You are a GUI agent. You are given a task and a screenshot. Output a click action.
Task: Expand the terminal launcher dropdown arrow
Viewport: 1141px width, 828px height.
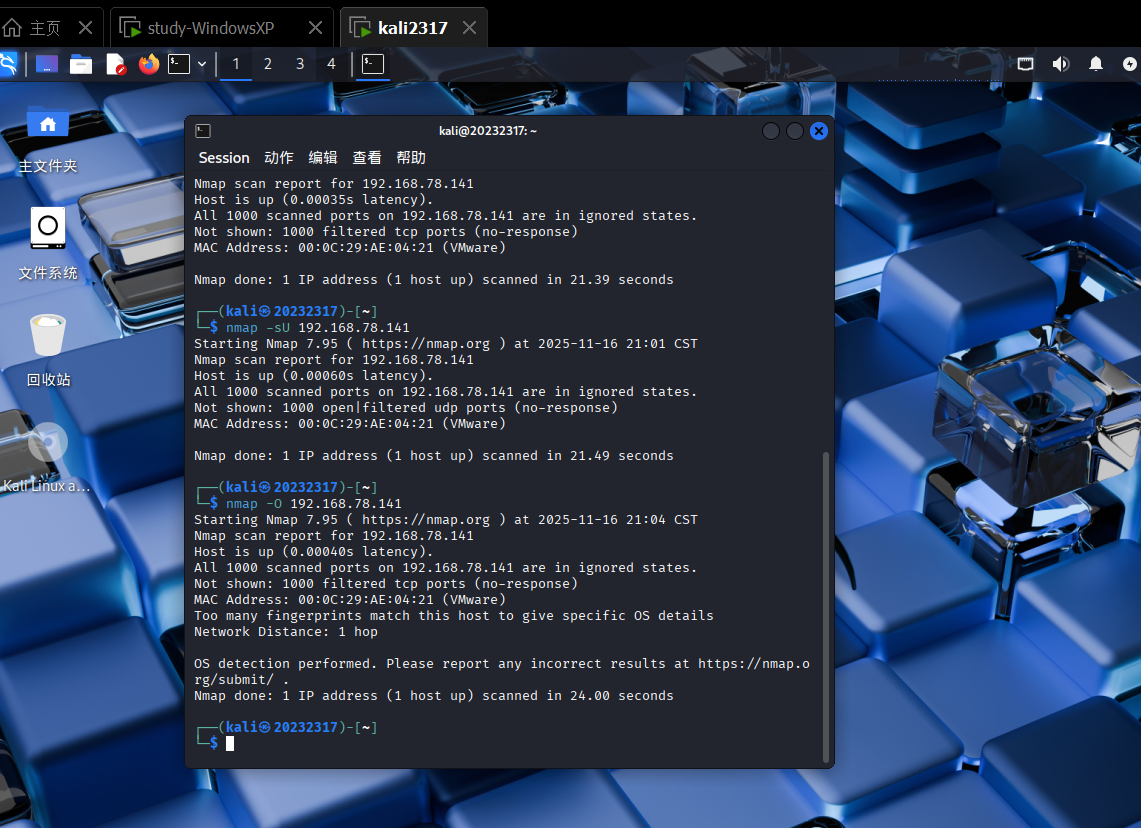click(x=202, y=64)
